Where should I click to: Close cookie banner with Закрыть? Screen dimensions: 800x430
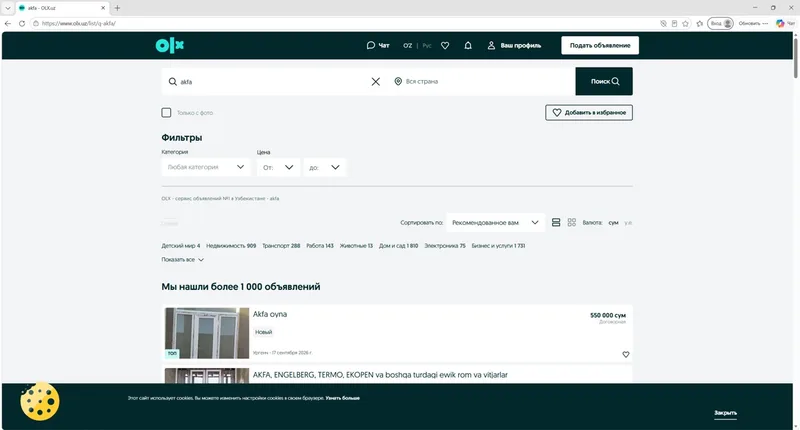click(x=725, y=413)
